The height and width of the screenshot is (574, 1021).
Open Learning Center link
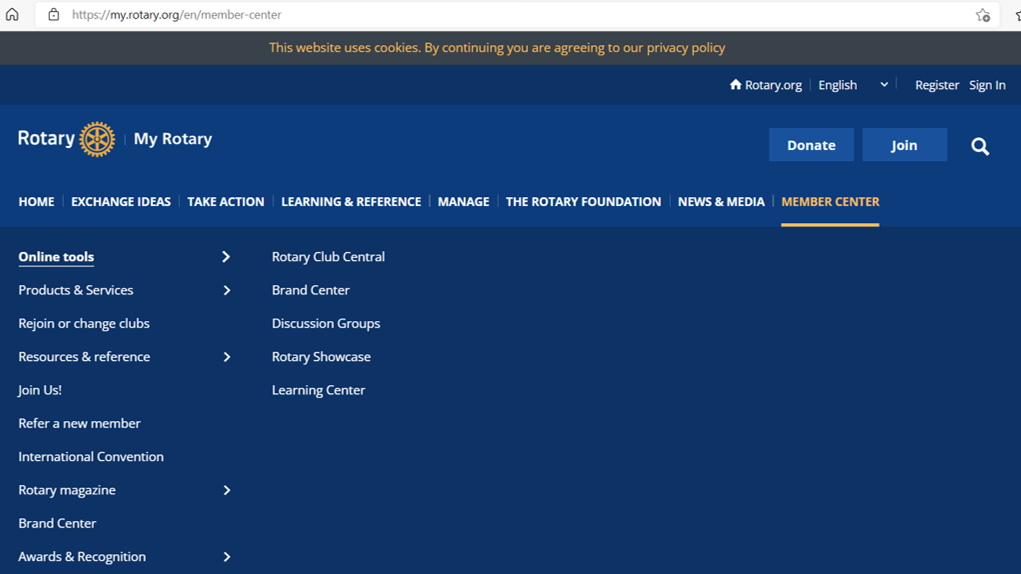[318, 390]
